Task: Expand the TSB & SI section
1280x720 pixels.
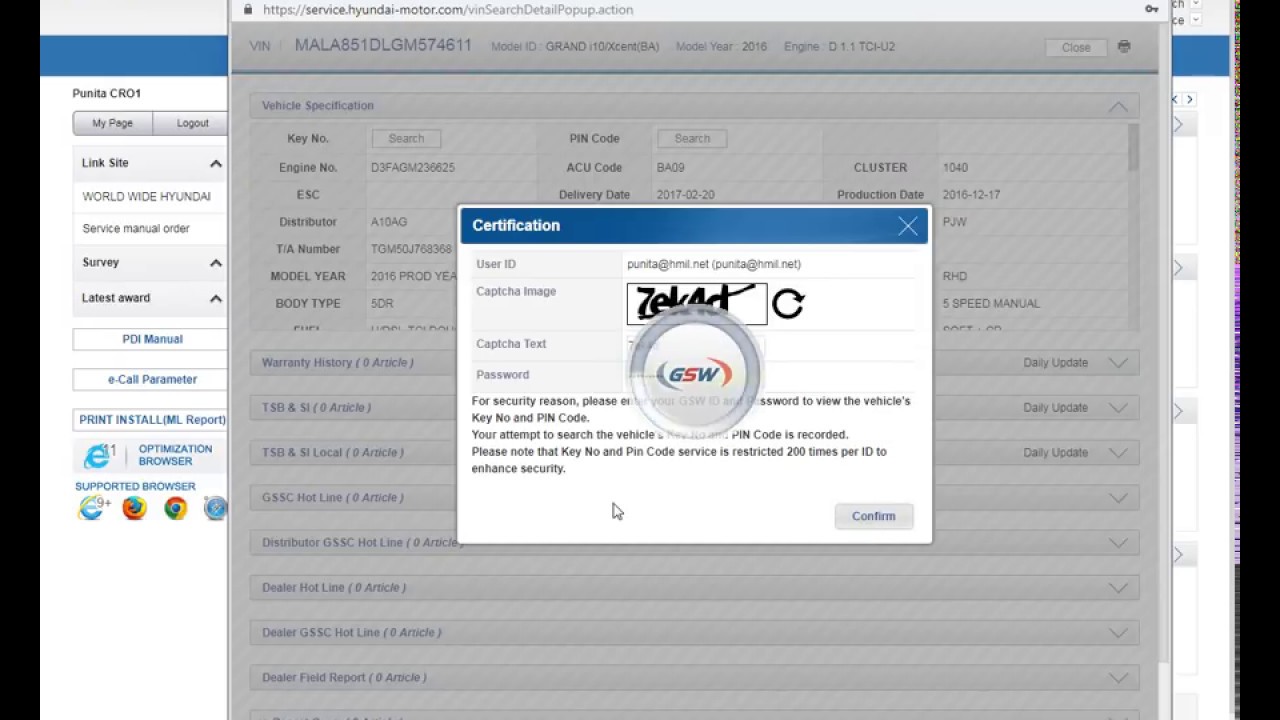Action: (1117, 408)
